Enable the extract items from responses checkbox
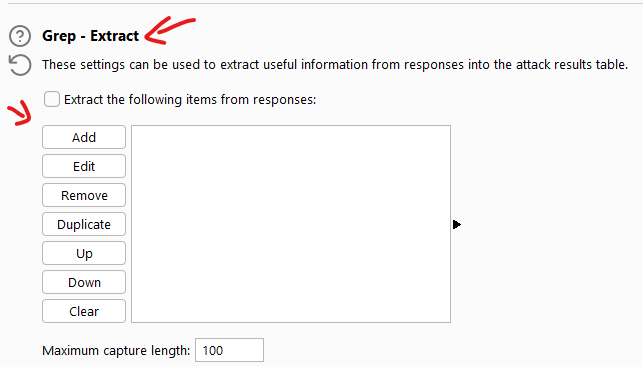Viewport: 643px width, 367px height. [52, 99]
